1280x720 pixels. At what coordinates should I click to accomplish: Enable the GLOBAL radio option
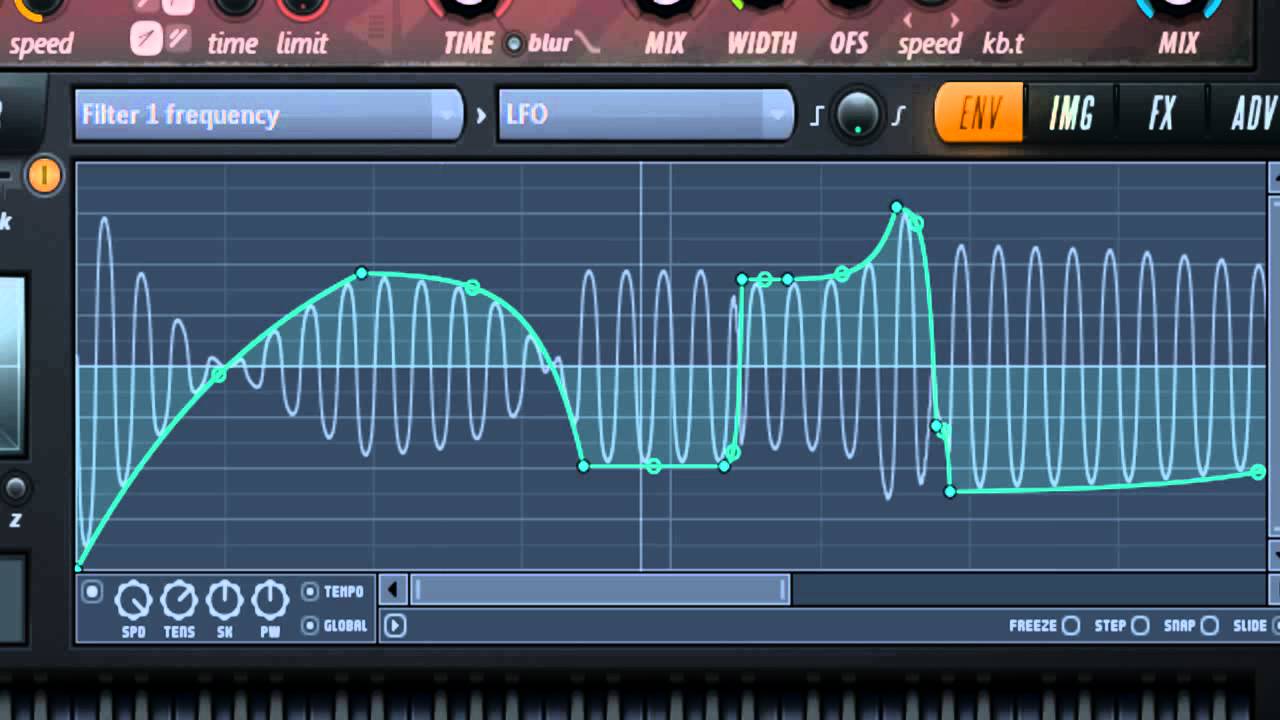tap(310, 626)
